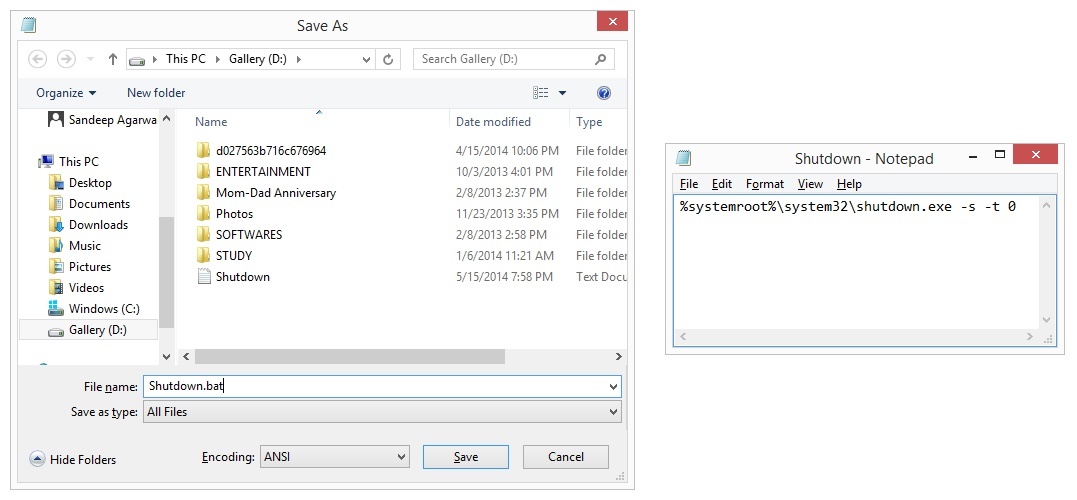Click the search magnifier icon
1077x500 pixels.
pos(601,59)
